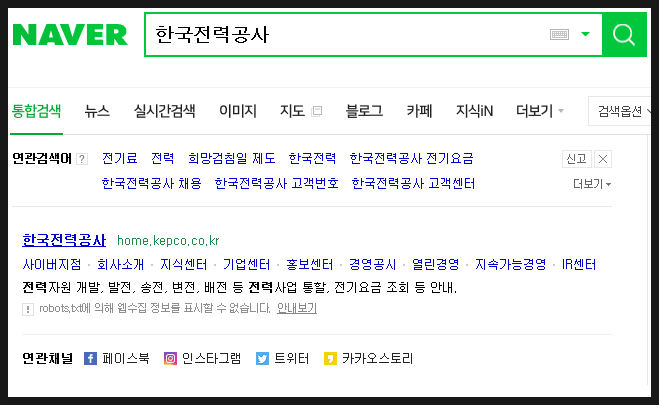Open the 경영공시 sublink
This screenshot has height=405, width=659.
372,264
